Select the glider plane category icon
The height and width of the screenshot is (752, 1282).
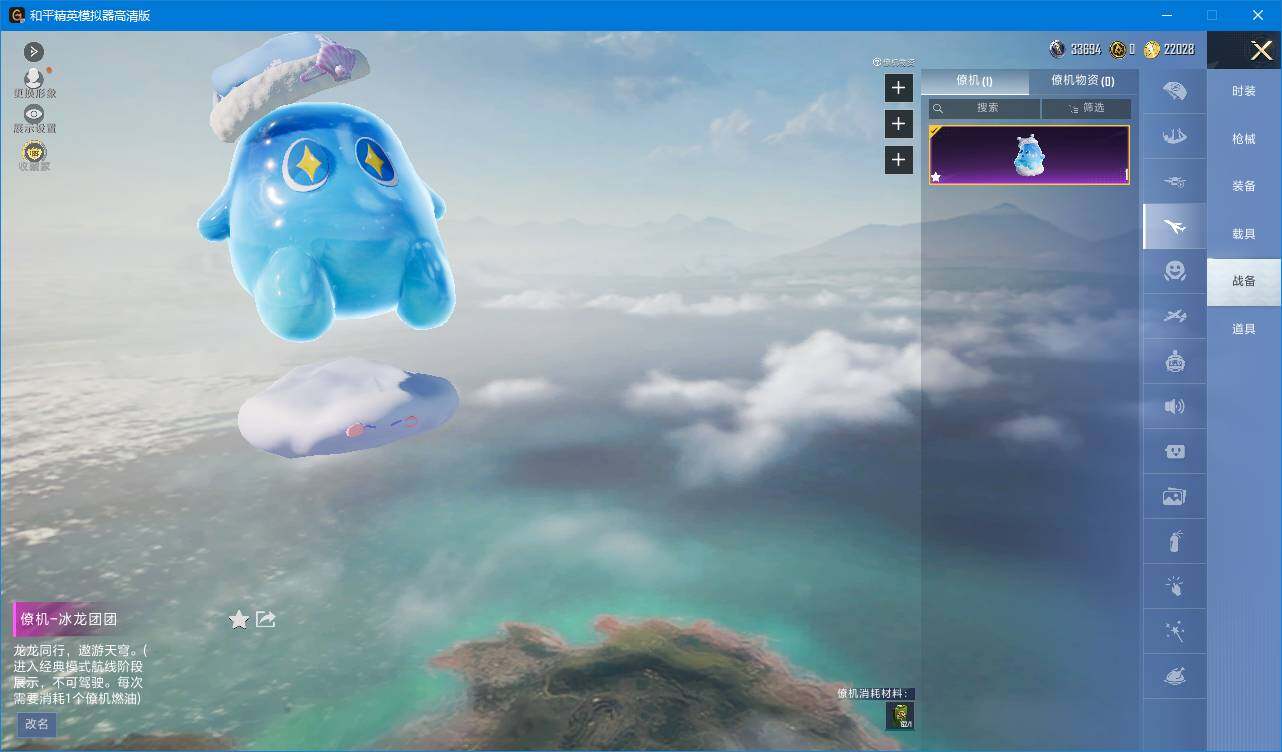(x=1174, y=316)
